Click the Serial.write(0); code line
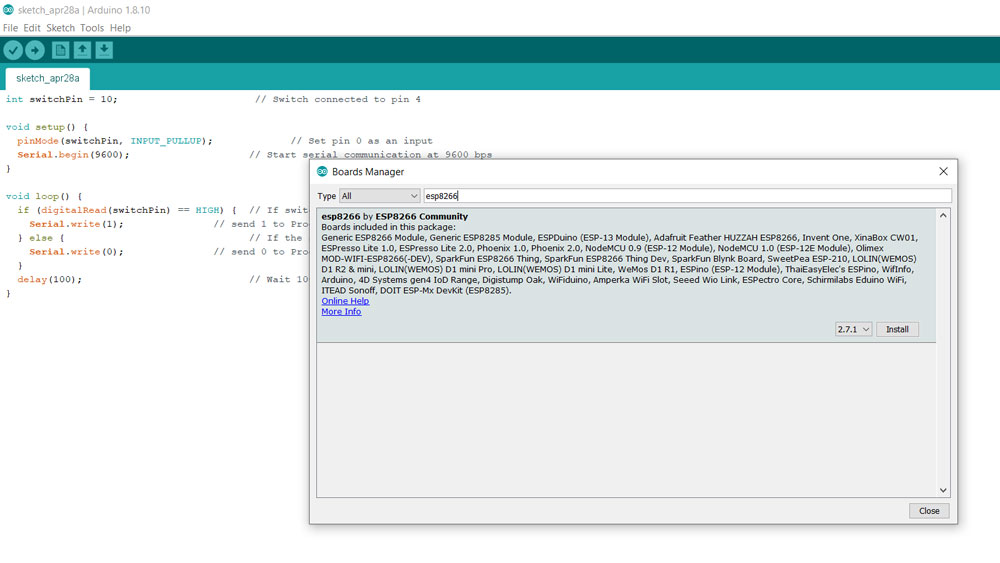 pos(77,252)
